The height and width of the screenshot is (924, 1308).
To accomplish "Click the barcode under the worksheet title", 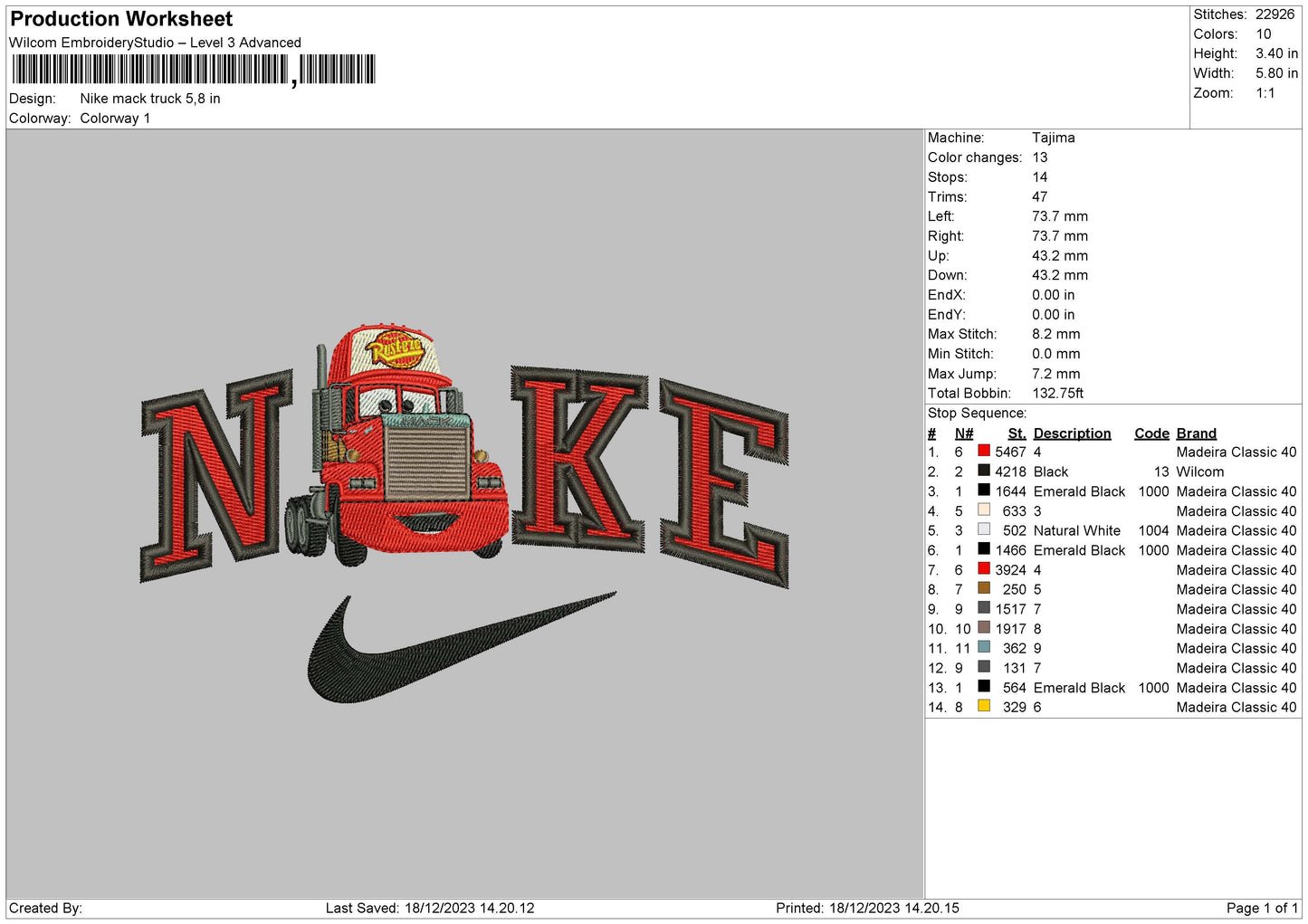I will point(194,70).
